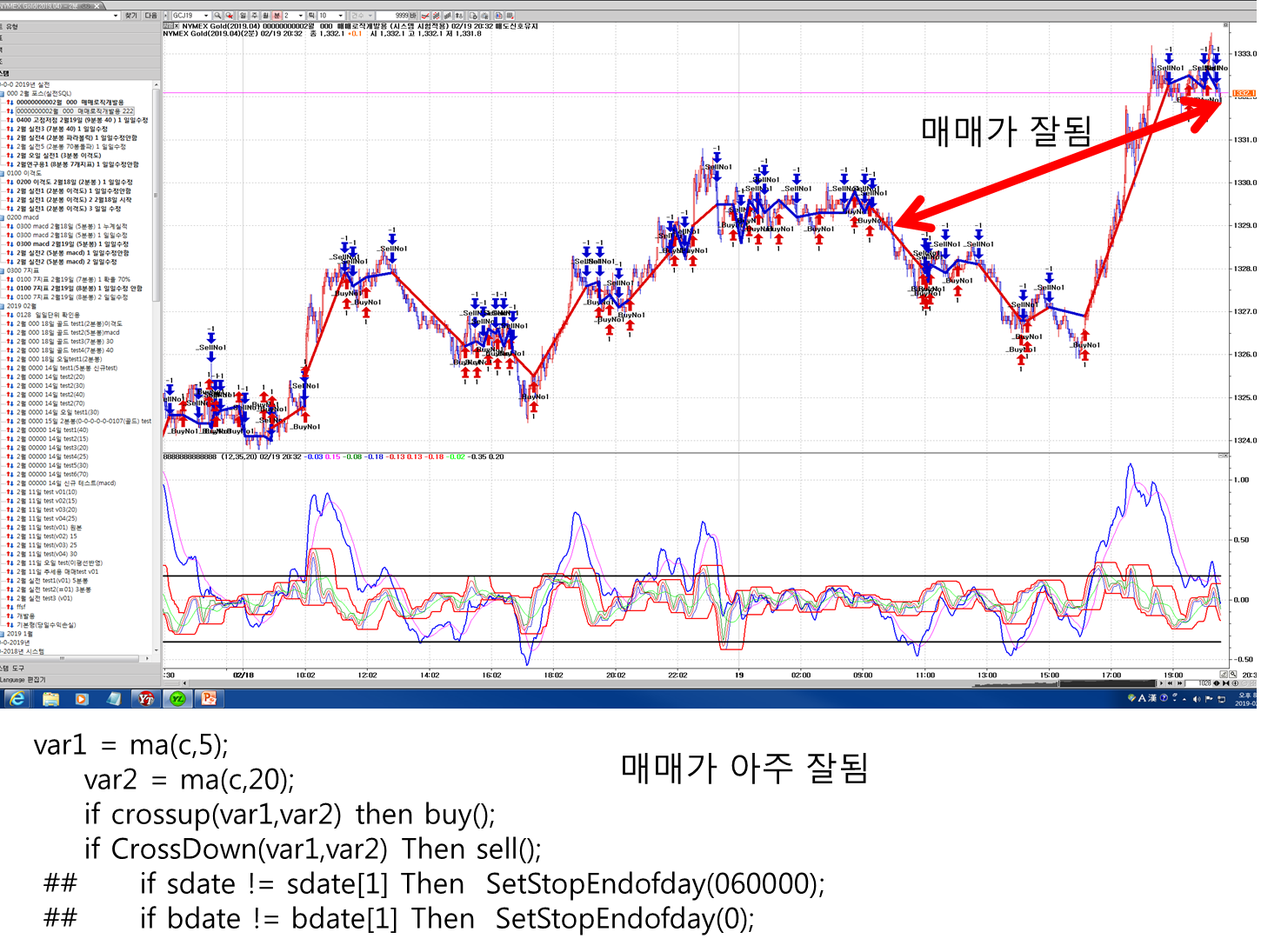This screenshot has height=952, width=1261.
Task: Open the tick interval dropdown showing 10
Action: (x=341, y=16)
